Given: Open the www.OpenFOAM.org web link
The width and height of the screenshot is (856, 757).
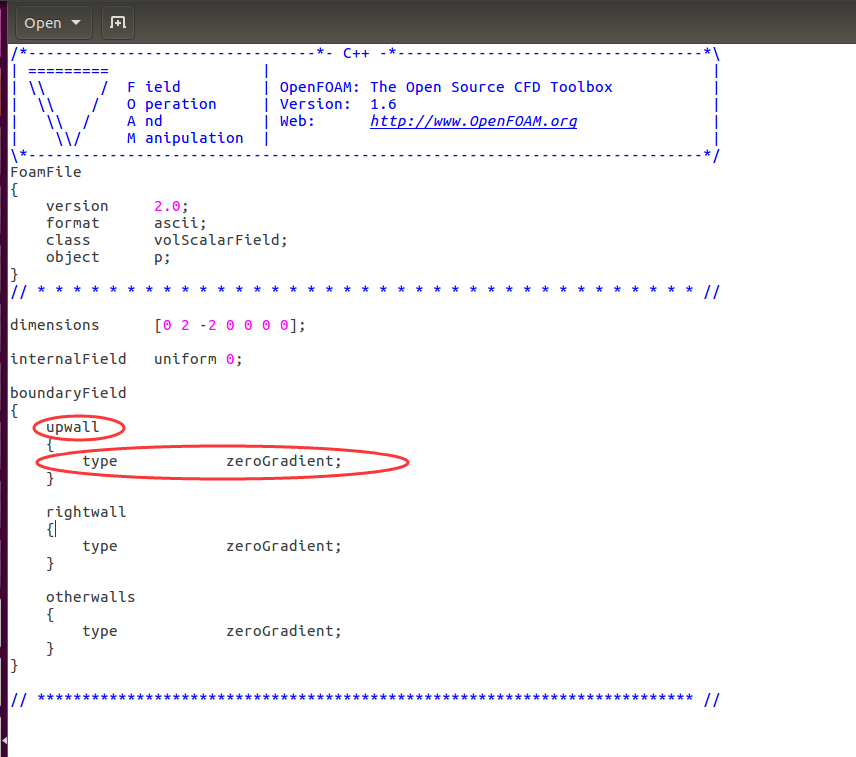Looking at the screenshot, I should (x=473, y=121).
